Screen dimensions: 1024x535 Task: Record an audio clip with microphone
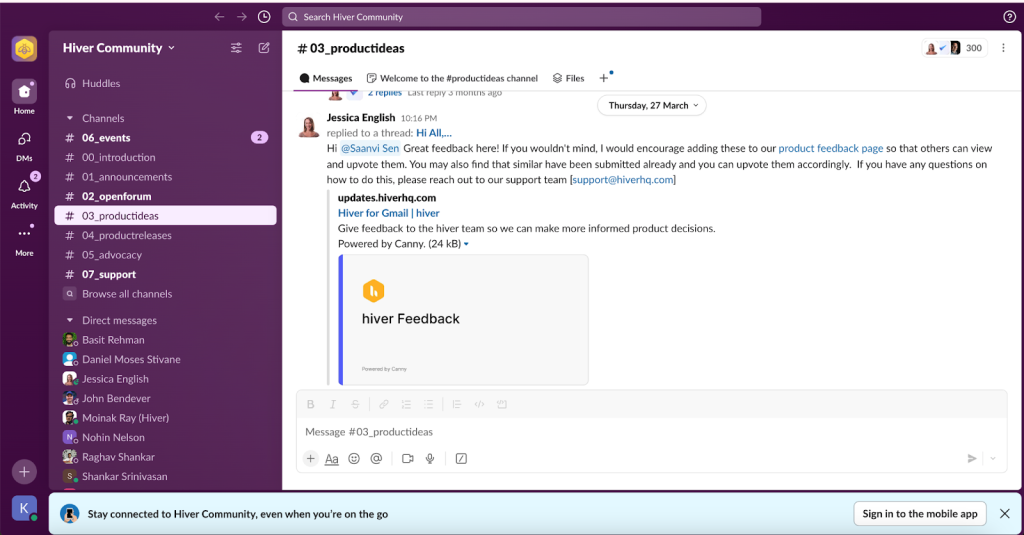pos(430,459)
